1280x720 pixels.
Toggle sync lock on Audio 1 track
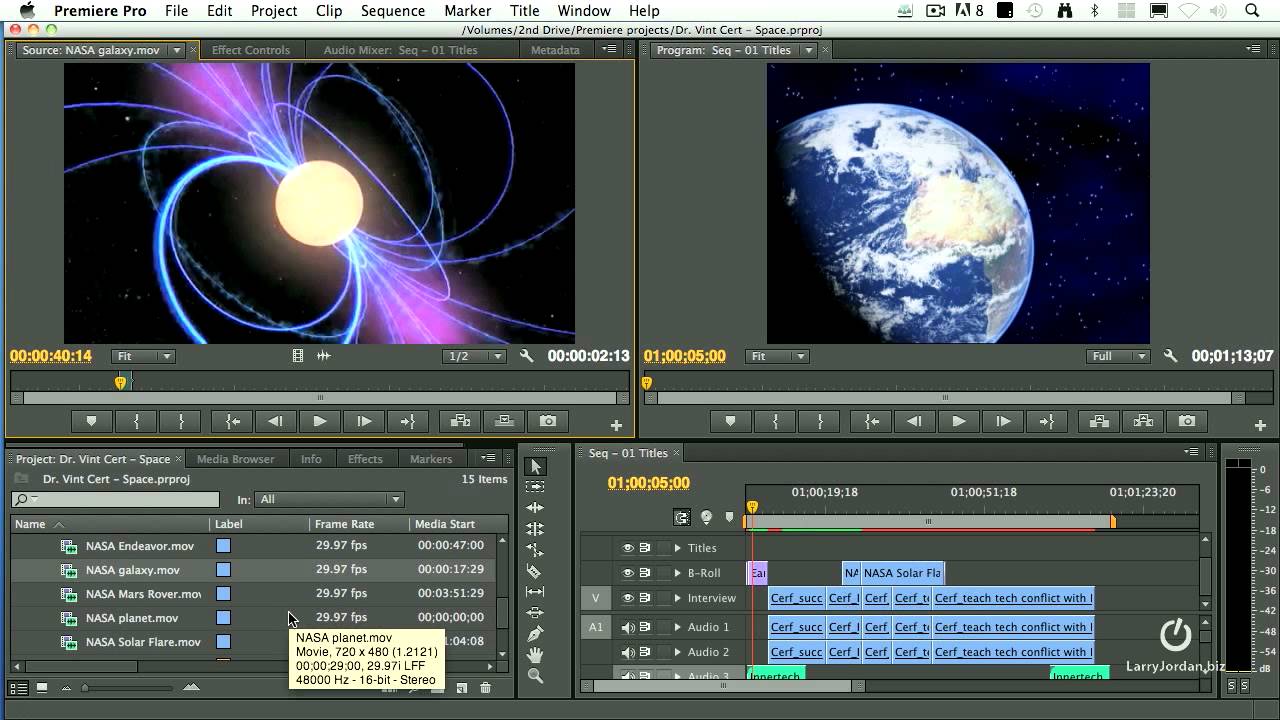click(x=645, y=627)
